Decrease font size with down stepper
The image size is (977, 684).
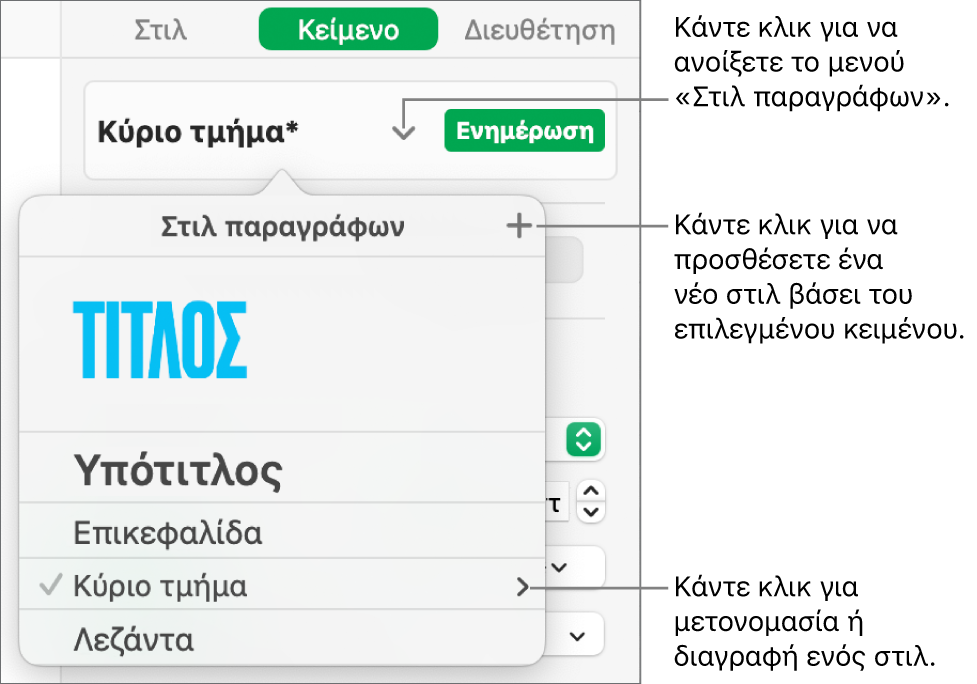pyautogui.click(x=591, y=512)
